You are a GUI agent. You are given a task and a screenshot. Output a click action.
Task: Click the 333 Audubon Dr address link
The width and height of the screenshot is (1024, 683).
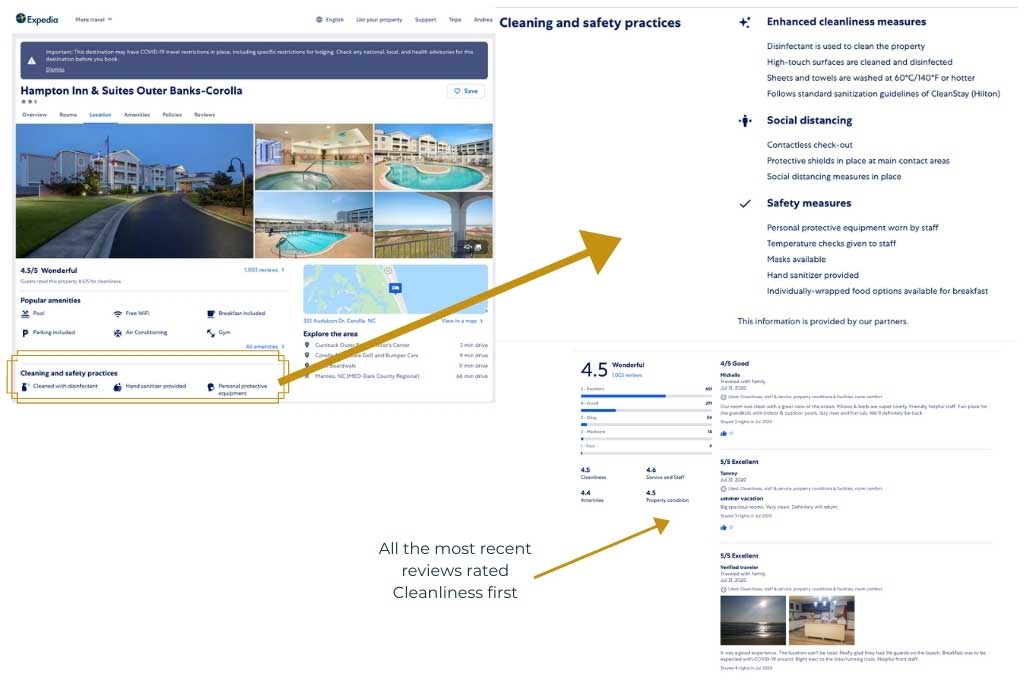339,321
